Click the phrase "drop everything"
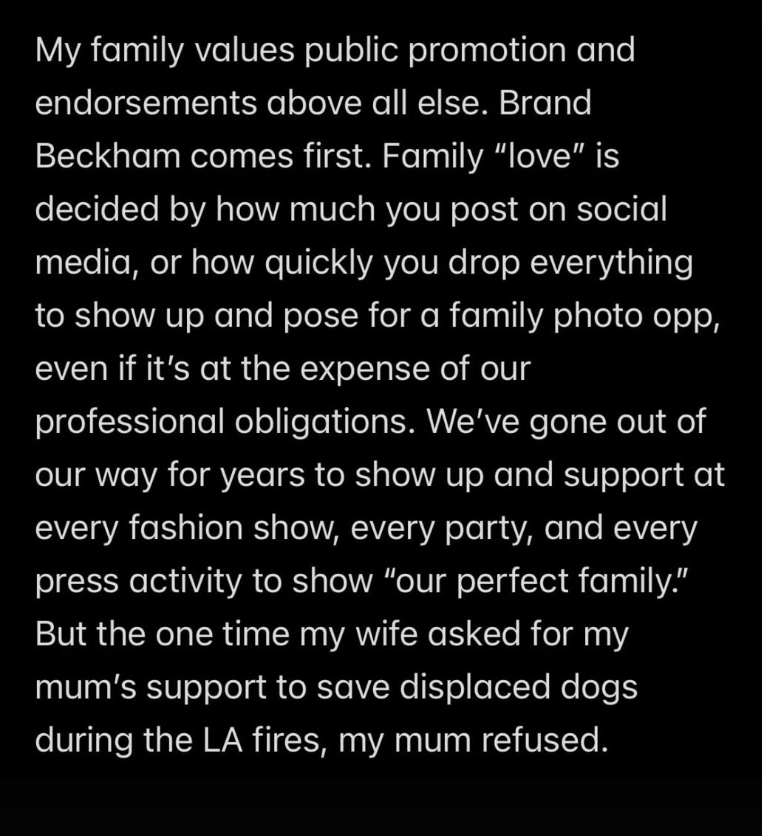The width and height of the screenshot is (762, 836). point(570,264)
